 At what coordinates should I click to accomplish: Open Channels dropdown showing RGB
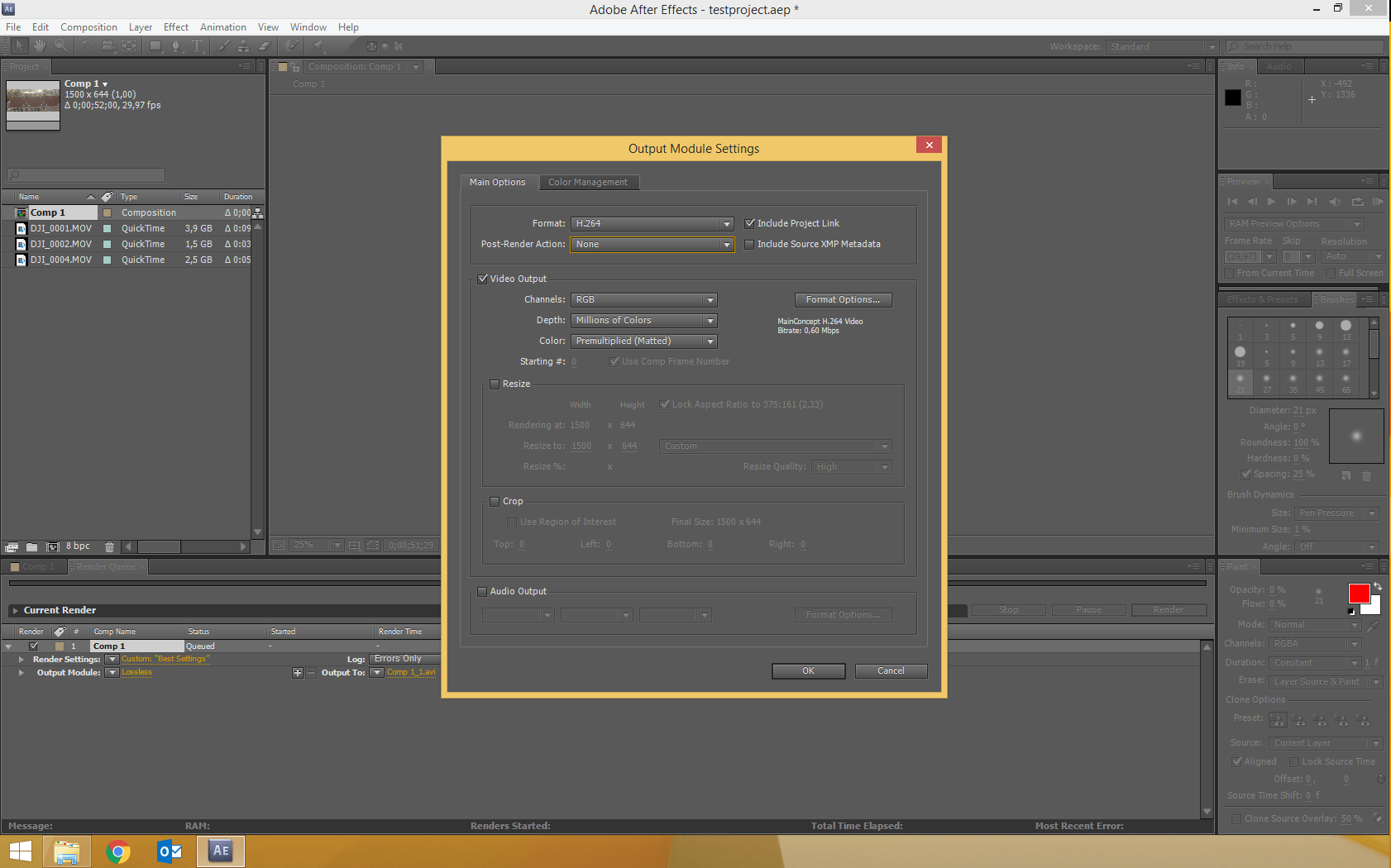click(x=644, y=299)
